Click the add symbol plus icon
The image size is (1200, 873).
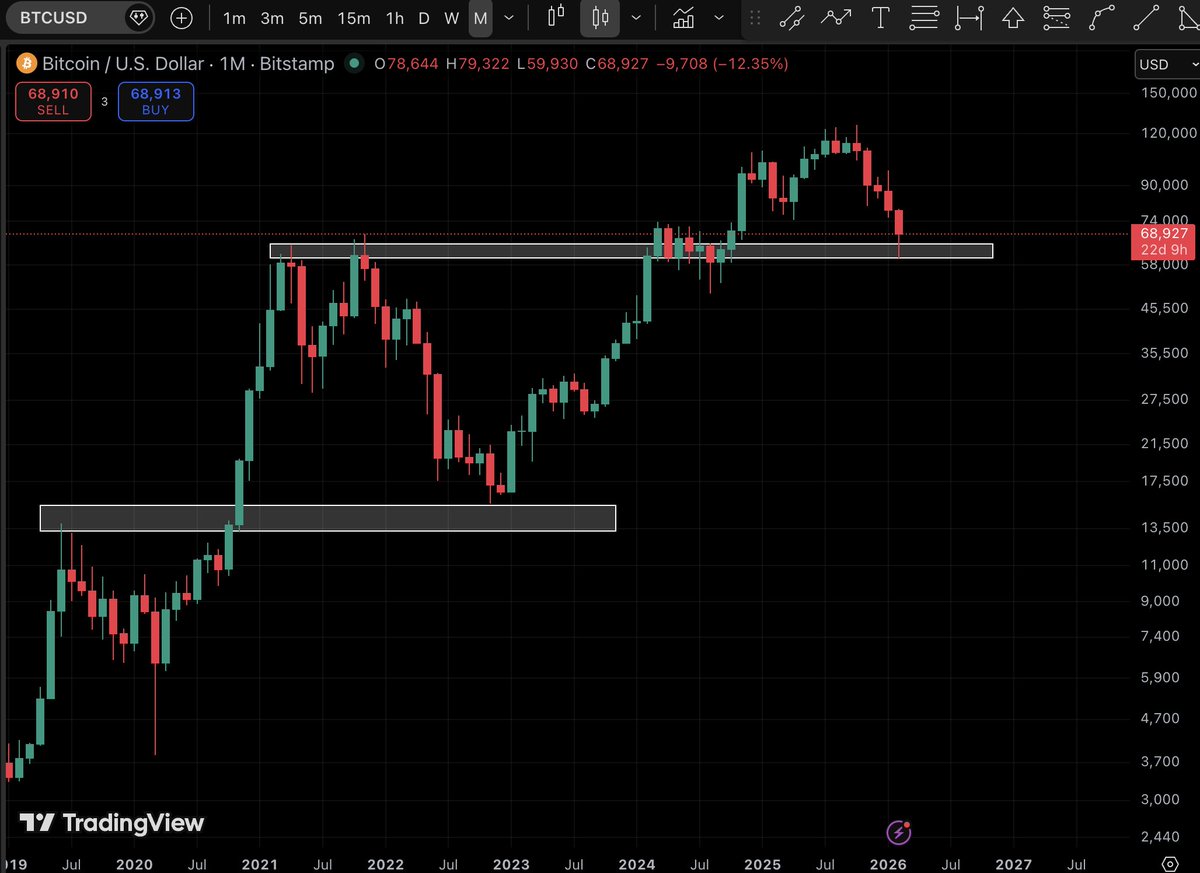tap(181, 18)
